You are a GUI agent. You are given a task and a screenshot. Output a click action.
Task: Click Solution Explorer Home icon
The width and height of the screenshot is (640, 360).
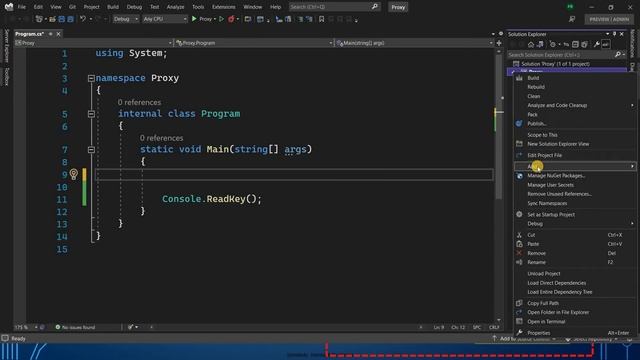531,44
